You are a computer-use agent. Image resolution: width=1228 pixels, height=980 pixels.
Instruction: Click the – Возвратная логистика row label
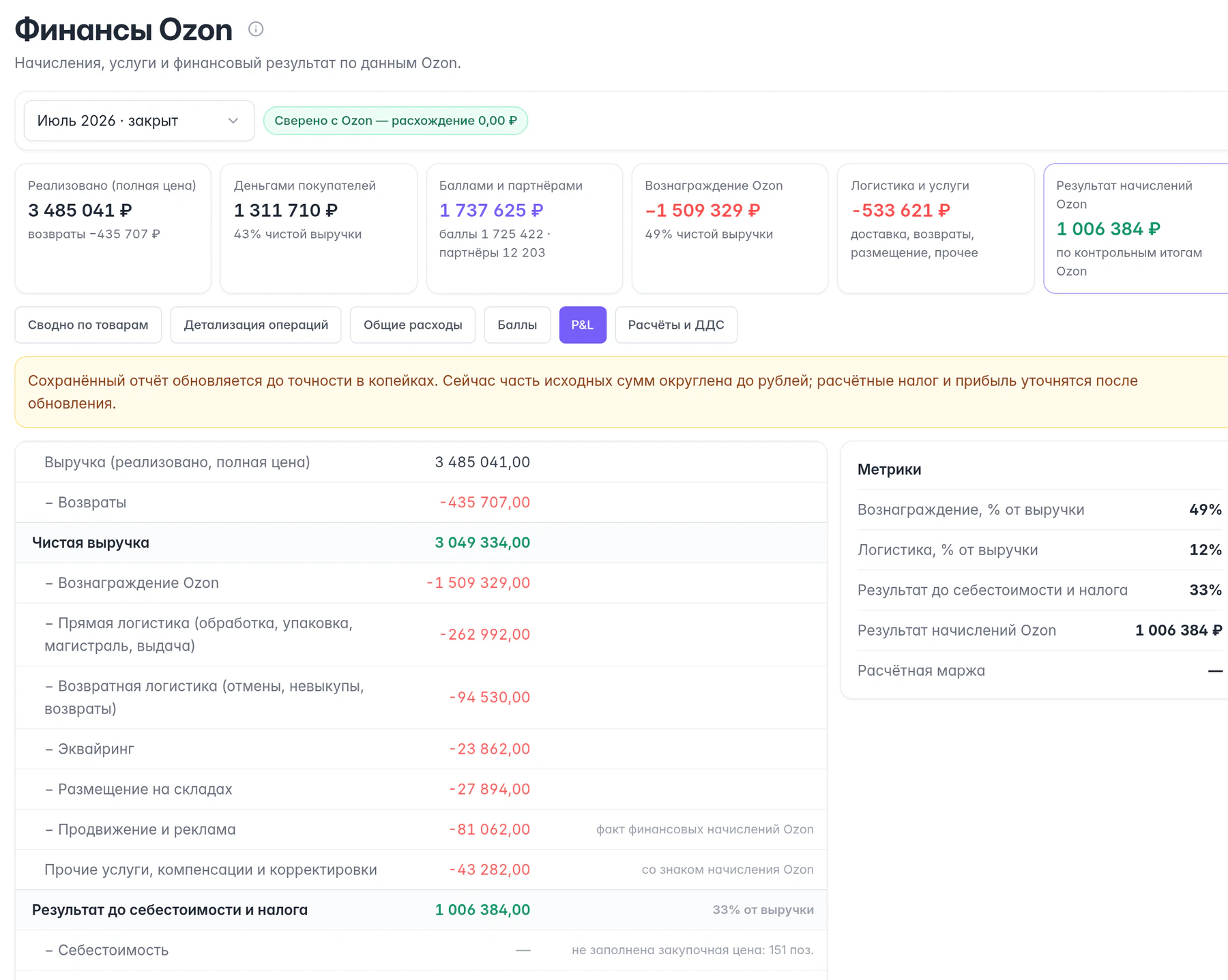pos(204,697)
